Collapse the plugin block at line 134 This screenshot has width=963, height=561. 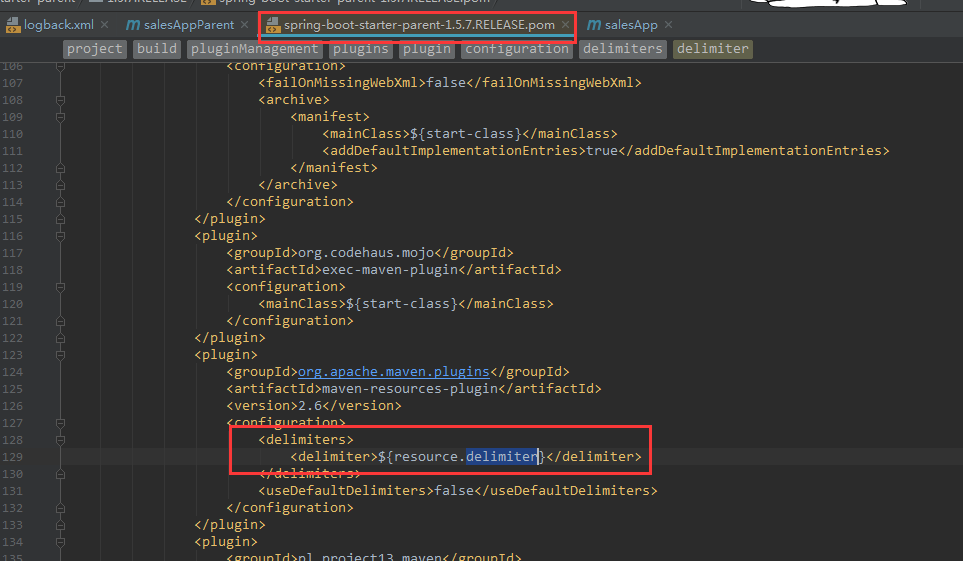coord(60,542)
